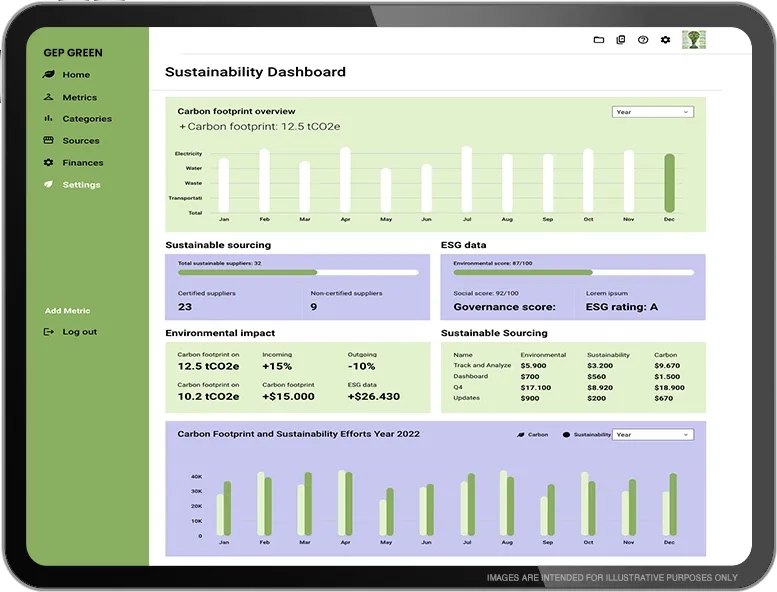This screenshot has height=592, width=777.
Task: Click the hanger icon beside Metrics
Action: point(48,97)
